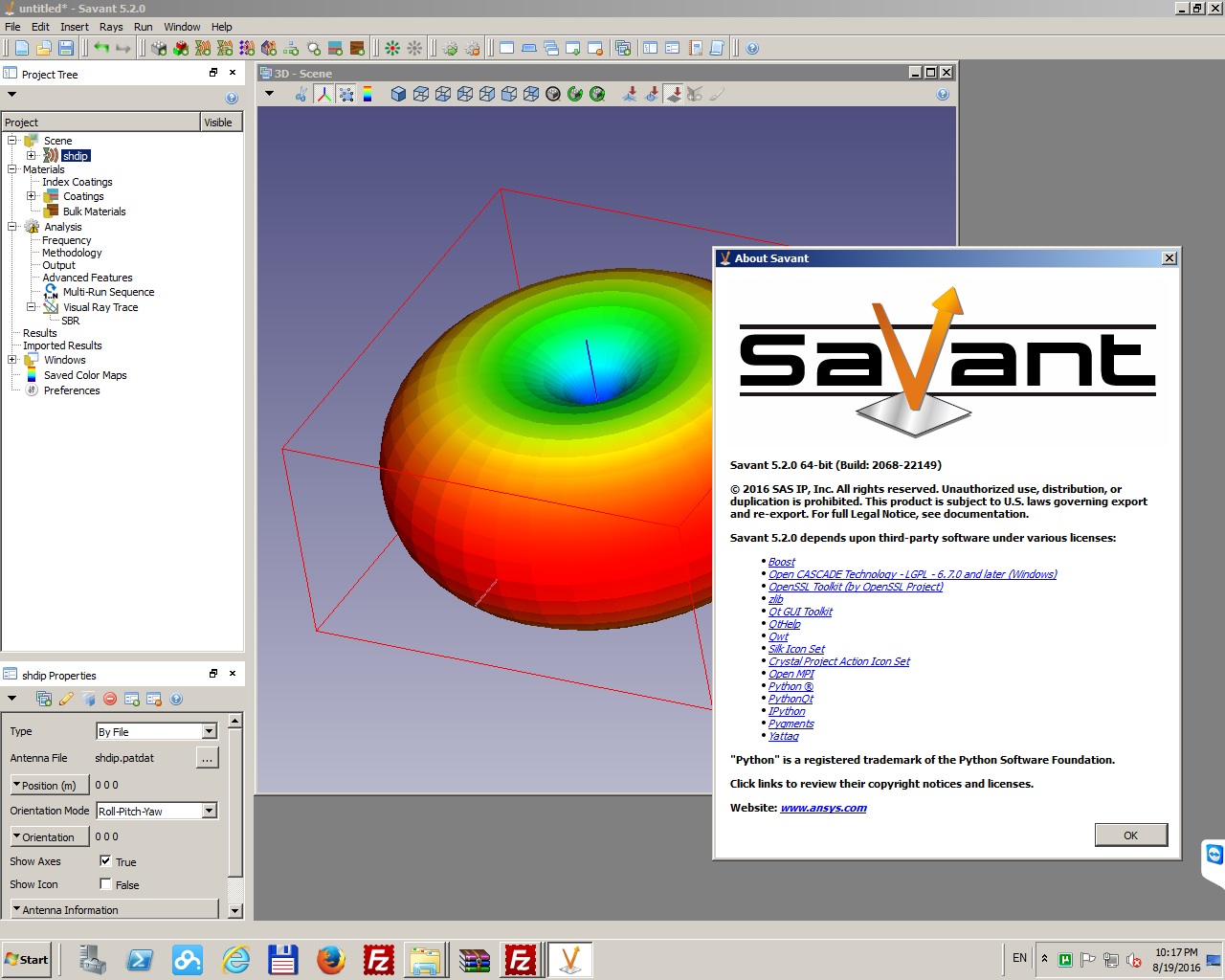Viewport: 1225px width, 980px height.
Task: Open the www.ansys.com website link
Action: [x=823, y=808]
